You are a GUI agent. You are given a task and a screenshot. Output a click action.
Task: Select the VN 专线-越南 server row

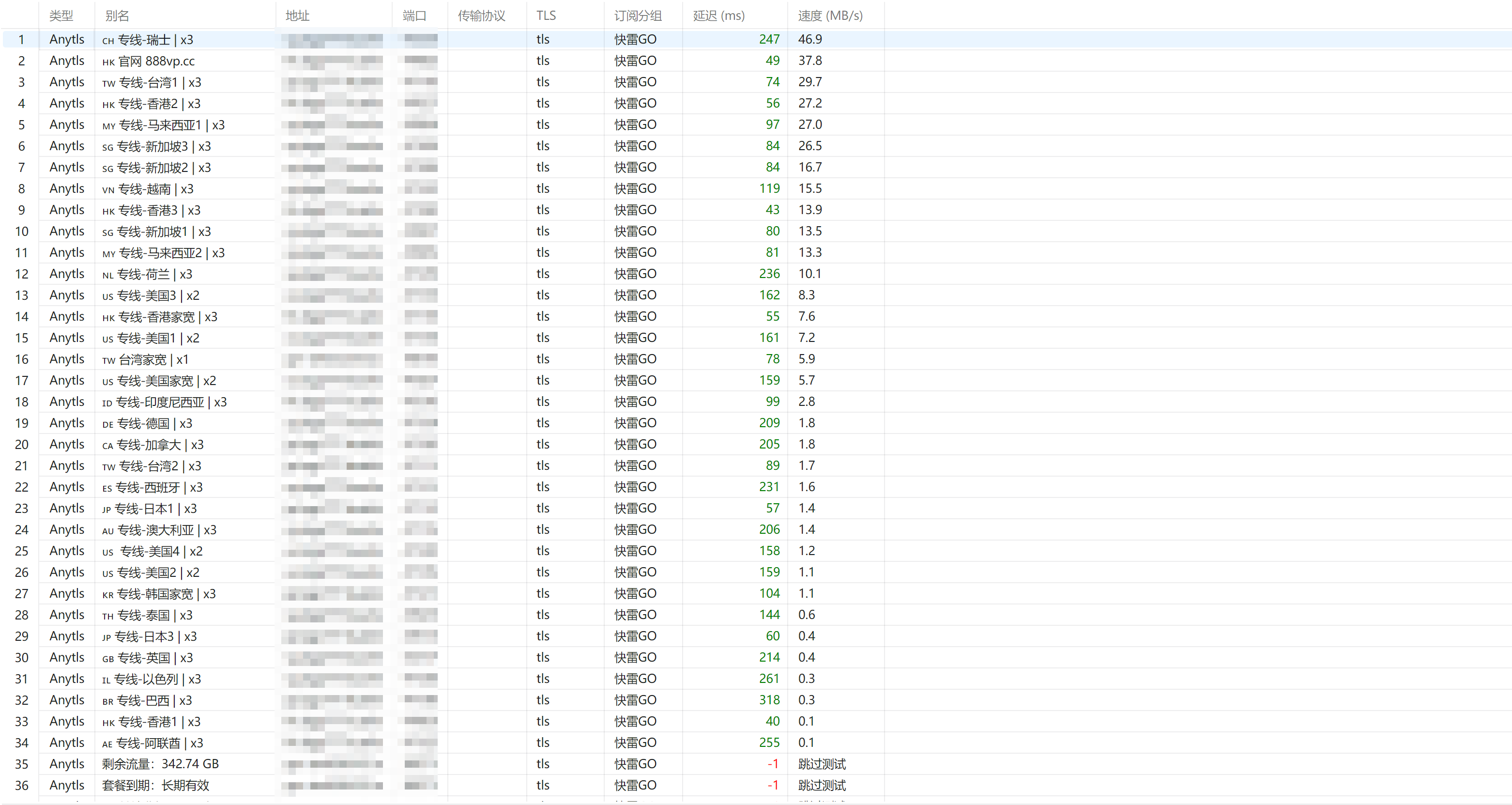[756, 188]
